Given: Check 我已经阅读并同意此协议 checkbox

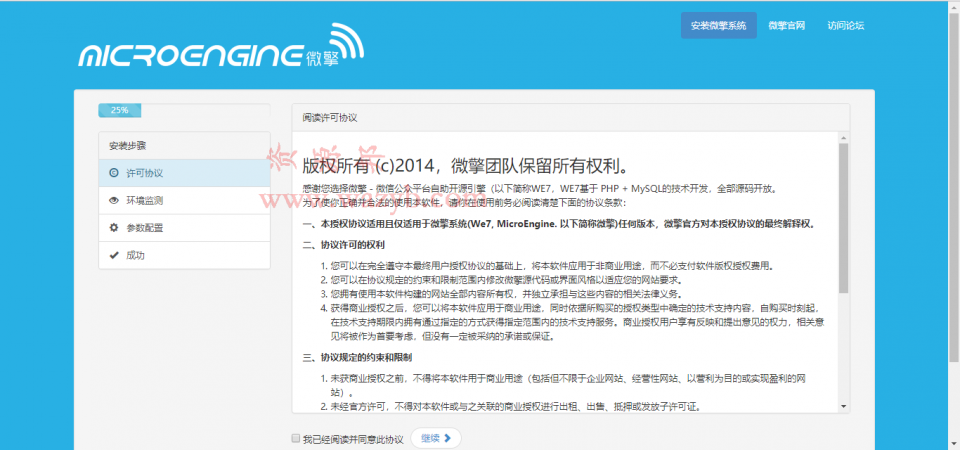Looking at the screenshot, I should coord(296,439).
